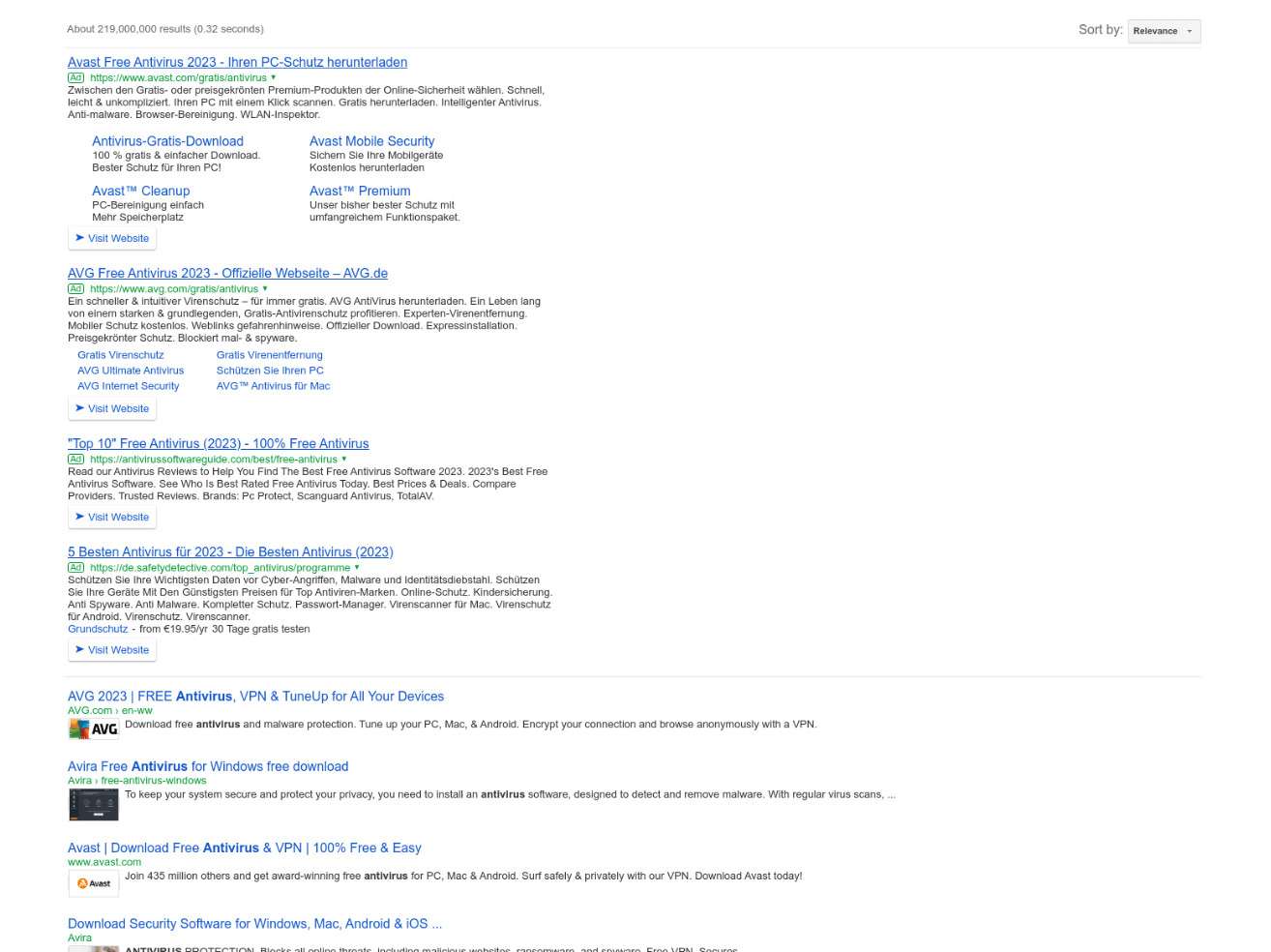Follow the Antivirus-Gratis-Download sitelink
This screenshot has width=1271, height=952.
167,141
